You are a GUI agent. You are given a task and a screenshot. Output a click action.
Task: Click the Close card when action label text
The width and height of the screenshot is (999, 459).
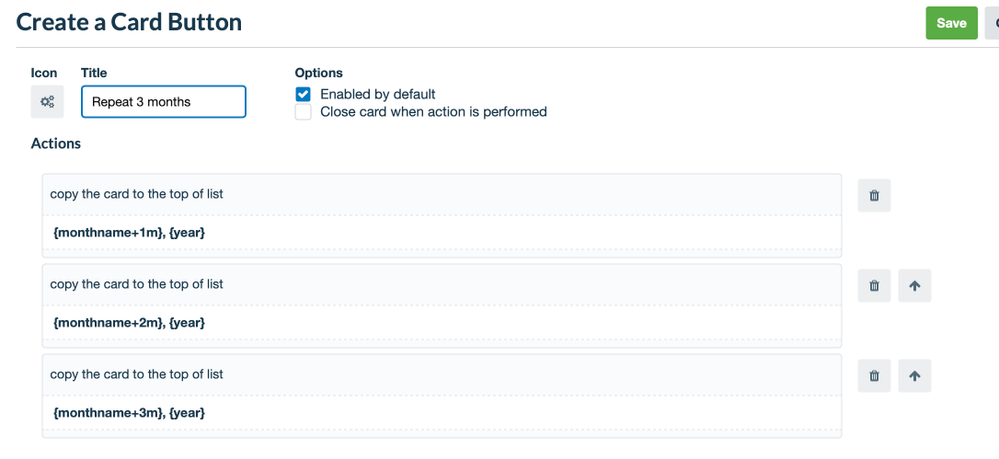click(x=433, y=112)
